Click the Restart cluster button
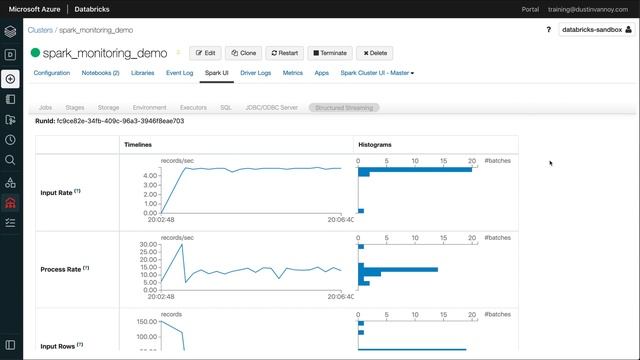640x360 pixels. 284,53
